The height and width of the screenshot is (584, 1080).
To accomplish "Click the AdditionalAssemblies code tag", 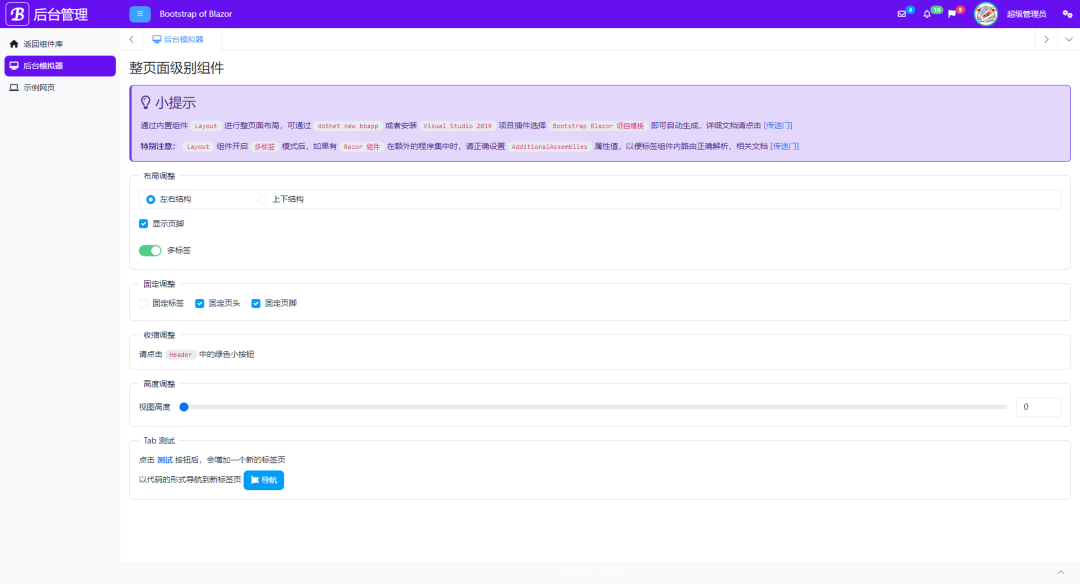I will point(550,147).
